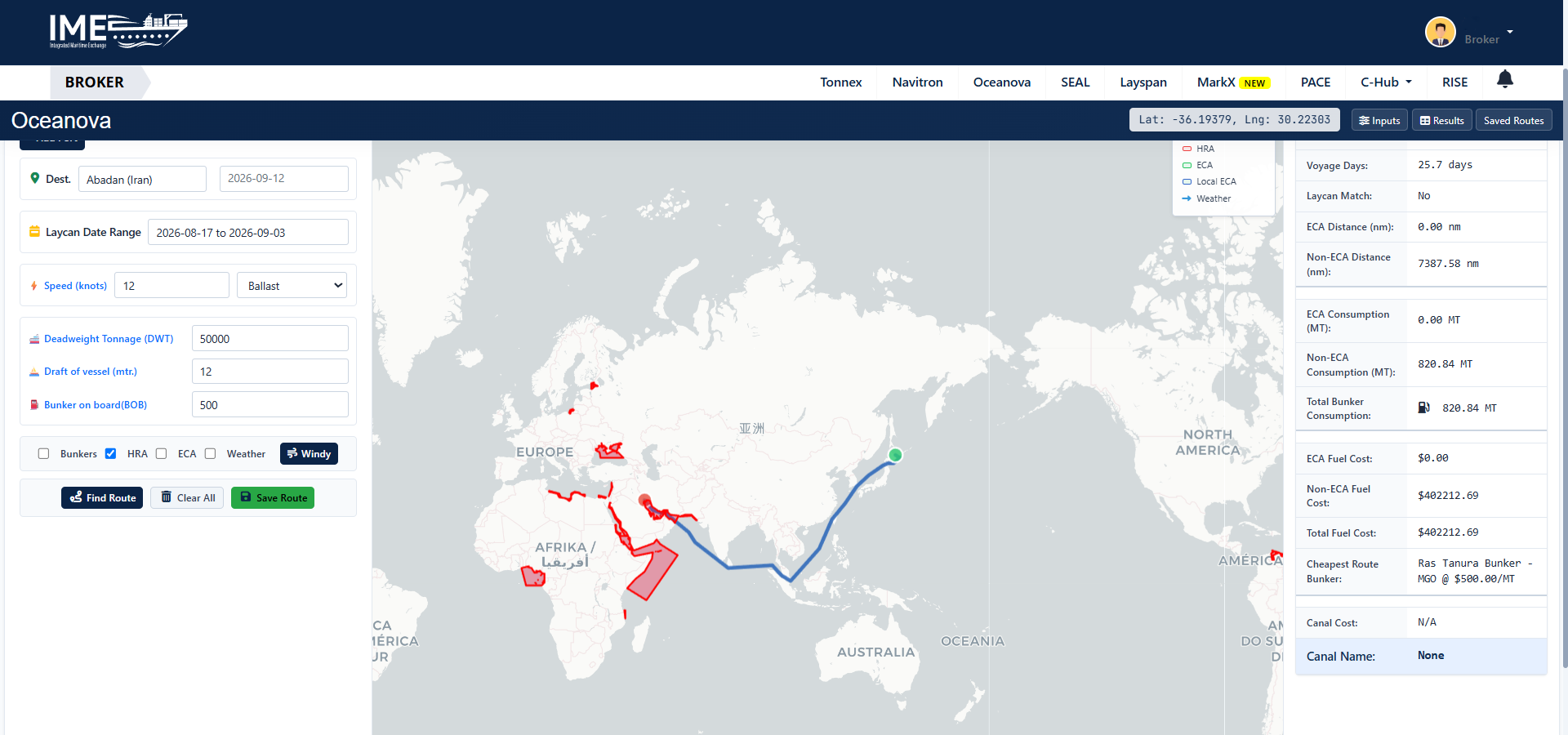Viewport: 1568px width, 735px height.
Task: Click the IME Integrated Maritime Exchange logo
Action: pyautogui.click(x=118, y=31)
